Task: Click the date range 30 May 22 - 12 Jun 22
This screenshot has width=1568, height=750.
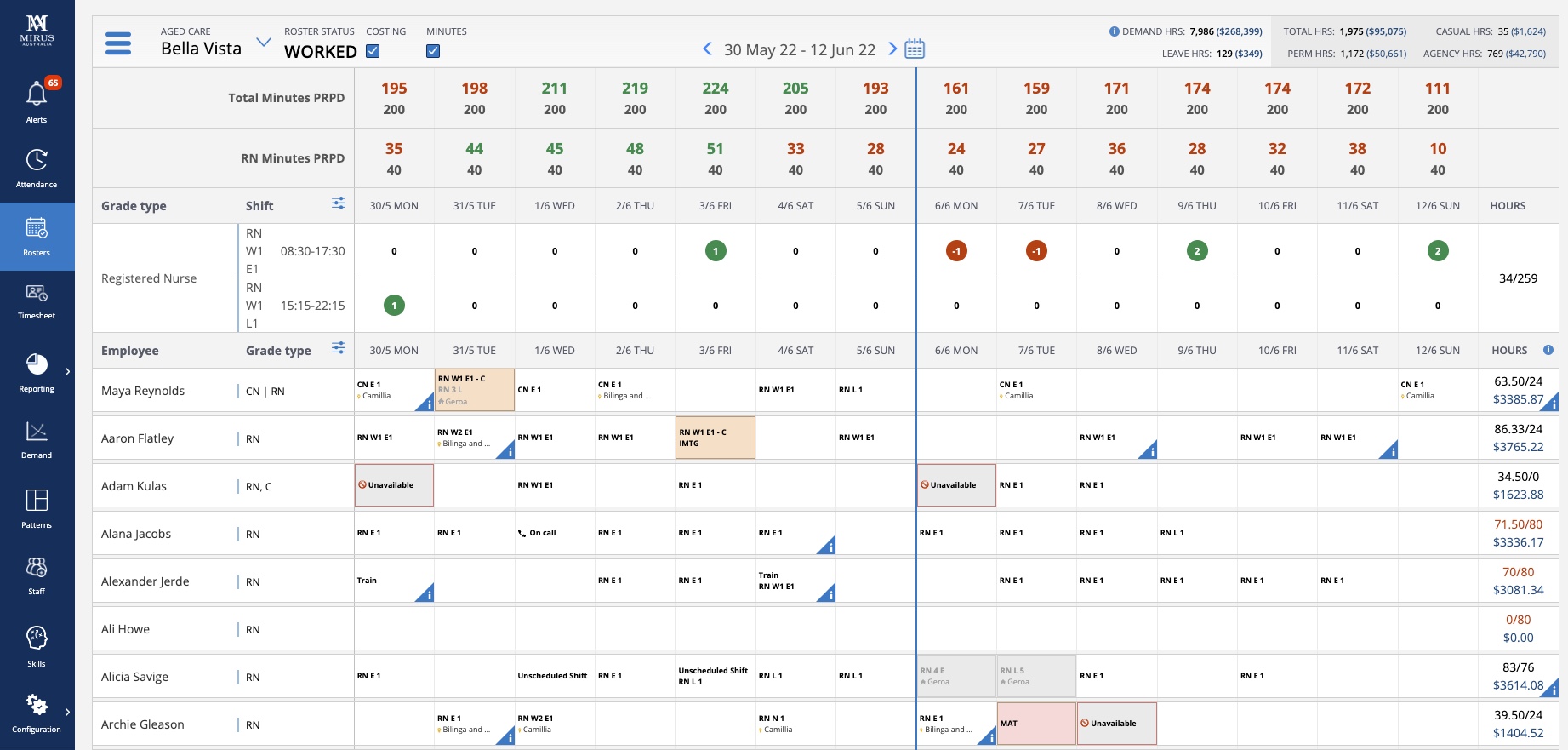Action: click(800, 49)
